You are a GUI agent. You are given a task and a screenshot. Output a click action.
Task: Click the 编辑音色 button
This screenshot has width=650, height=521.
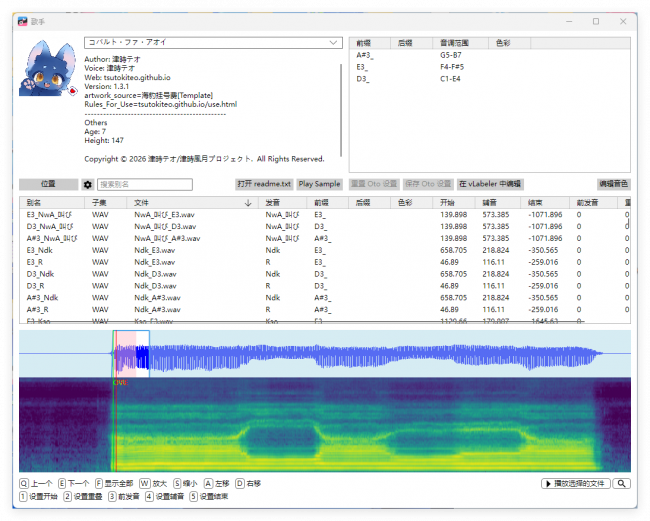point(614,184)
